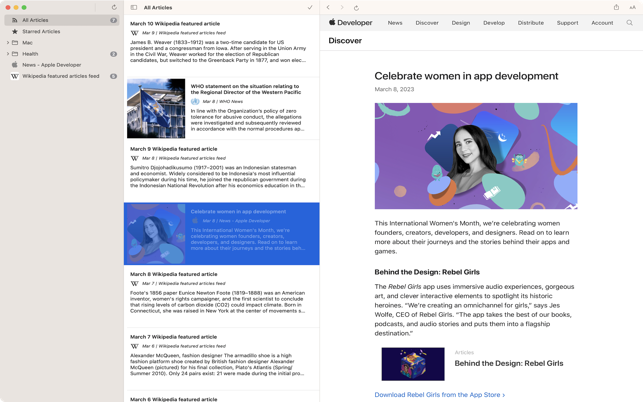Click the Wikipedia W feed icon in sidebar
Viewport: 643px width, 402px height.
pos(15,76)
